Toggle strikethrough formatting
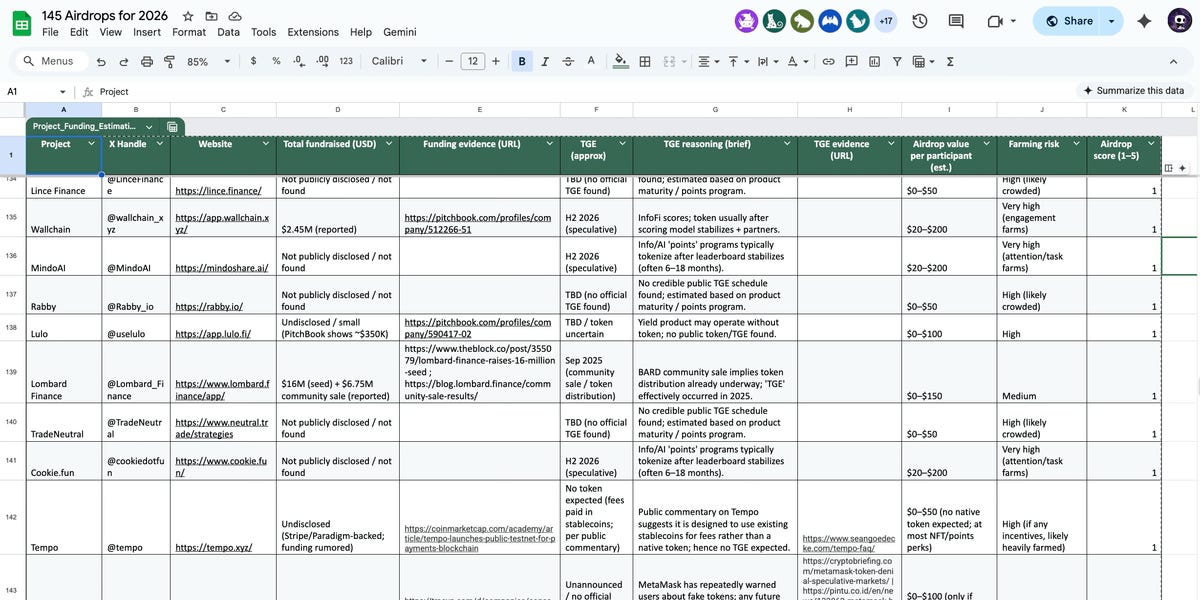Image resolution: width=1200 pixels, height=600 pixels. click(568, 61)
